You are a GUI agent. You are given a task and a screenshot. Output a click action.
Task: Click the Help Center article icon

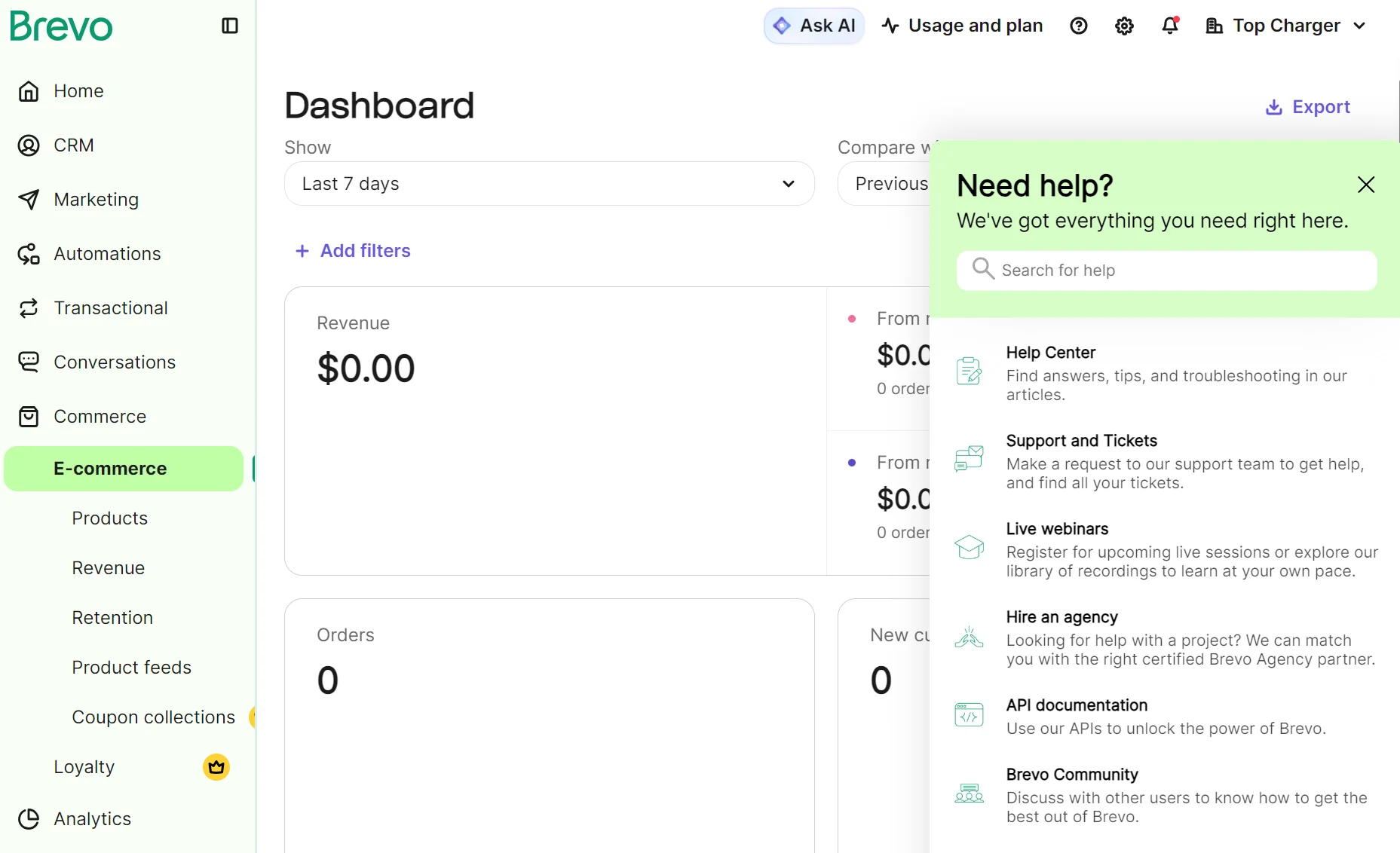pyautogui.click(x=969, y=371)
